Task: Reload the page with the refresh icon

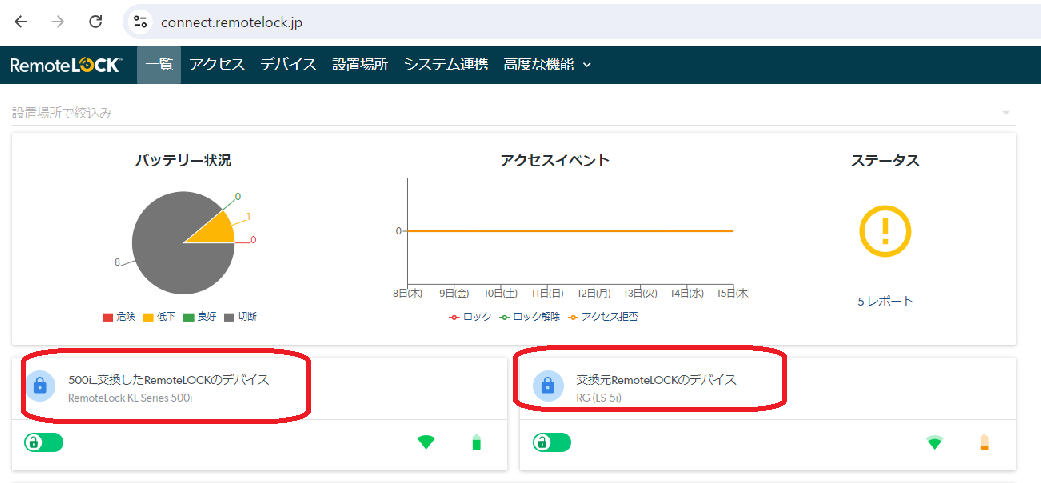Action: (x=96, y=21)
